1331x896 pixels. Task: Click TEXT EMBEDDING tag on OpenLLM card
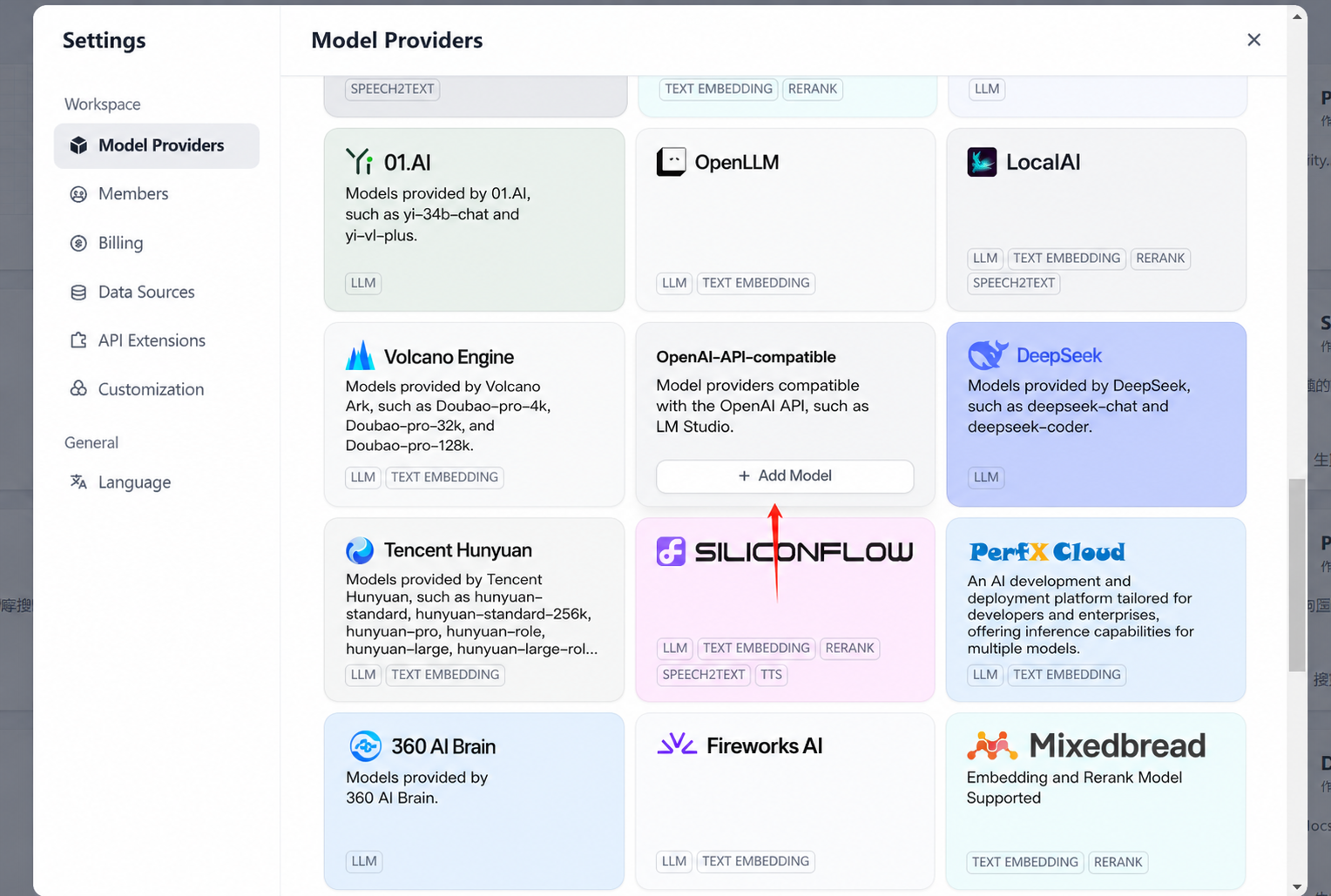[756, 283]
